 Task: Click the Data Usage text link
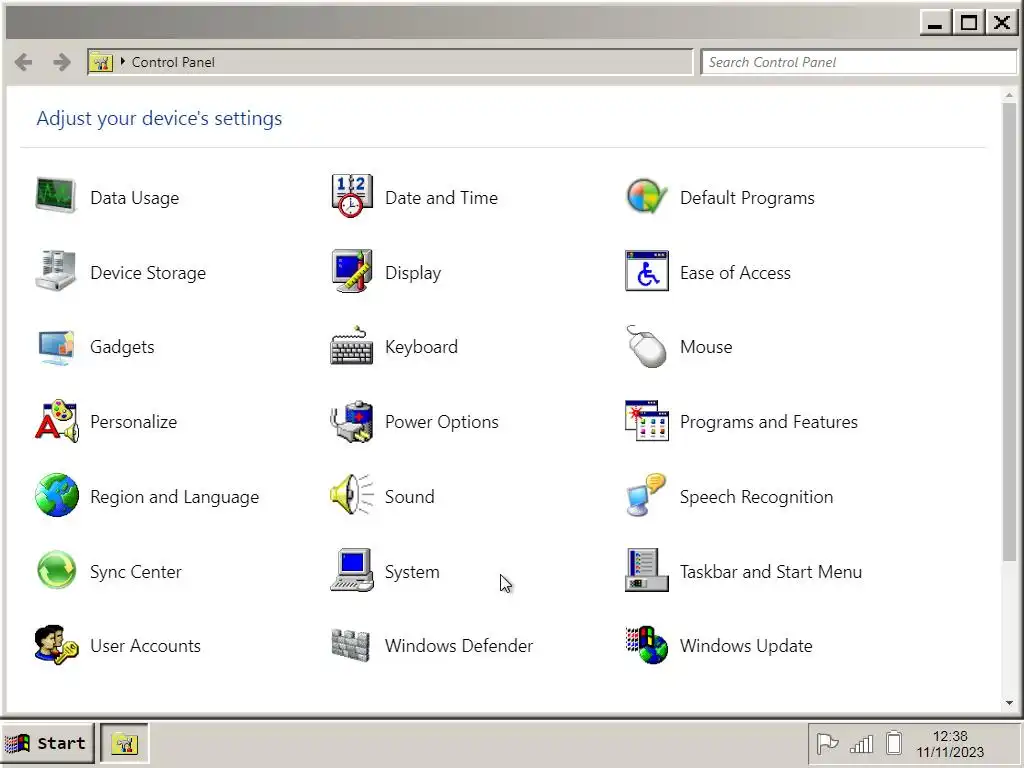[135, 198]
